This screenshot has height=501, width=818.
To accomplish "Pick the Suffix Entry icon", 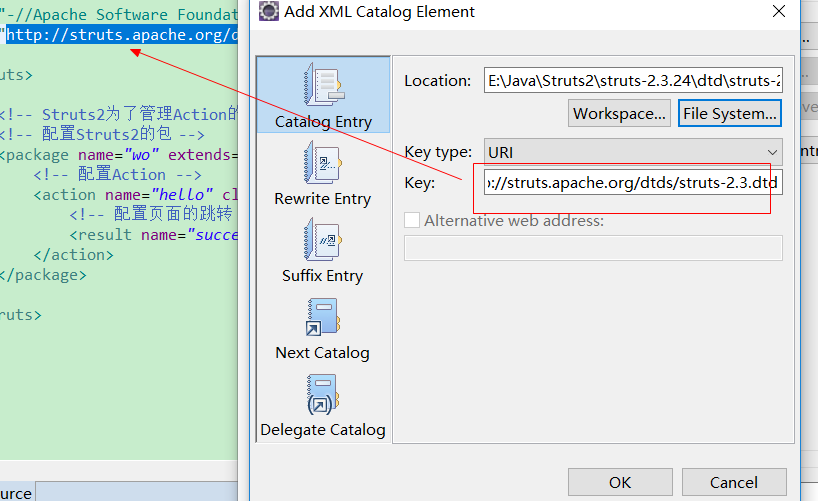I will [322, 241].
